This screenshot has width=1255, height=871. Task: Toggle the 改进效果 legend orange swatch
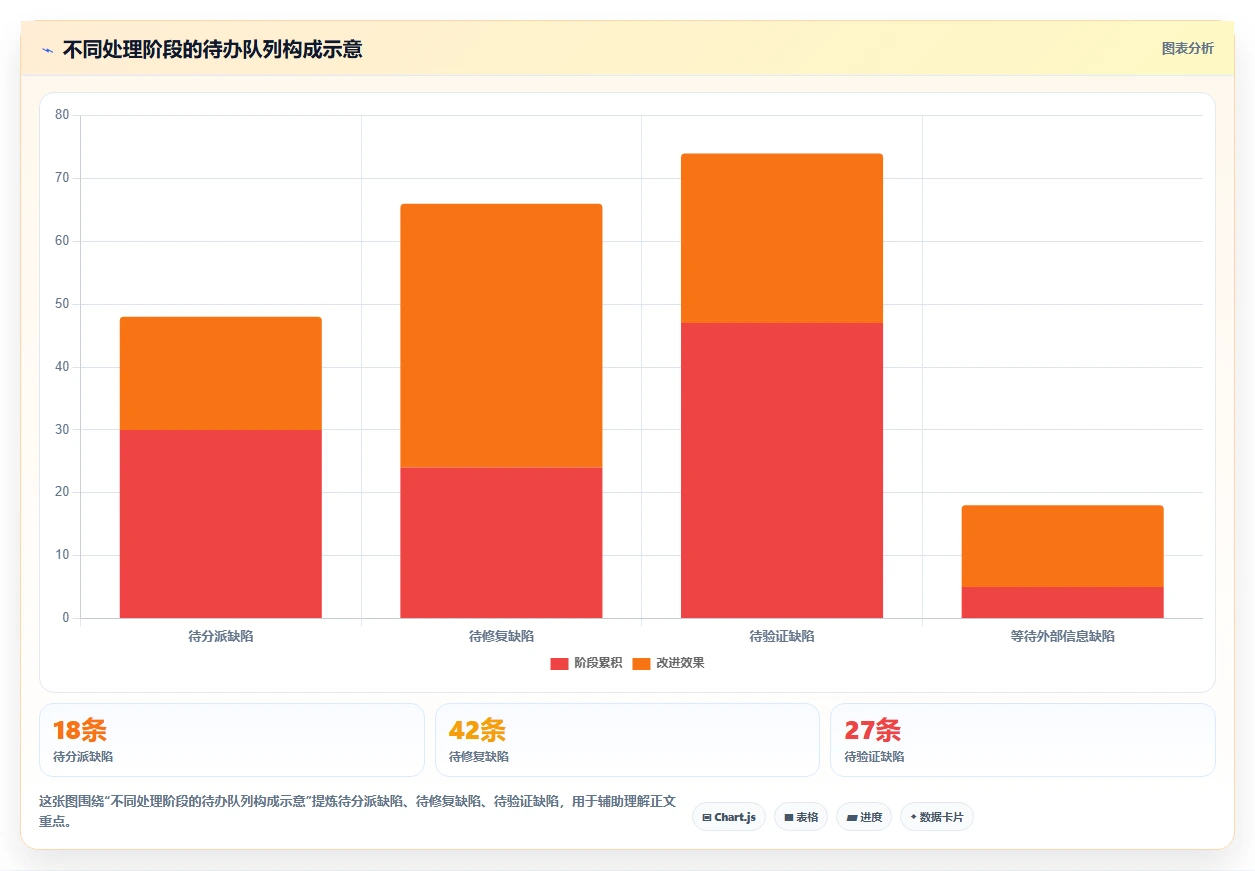pyautogui.click(x=641, y=664)
